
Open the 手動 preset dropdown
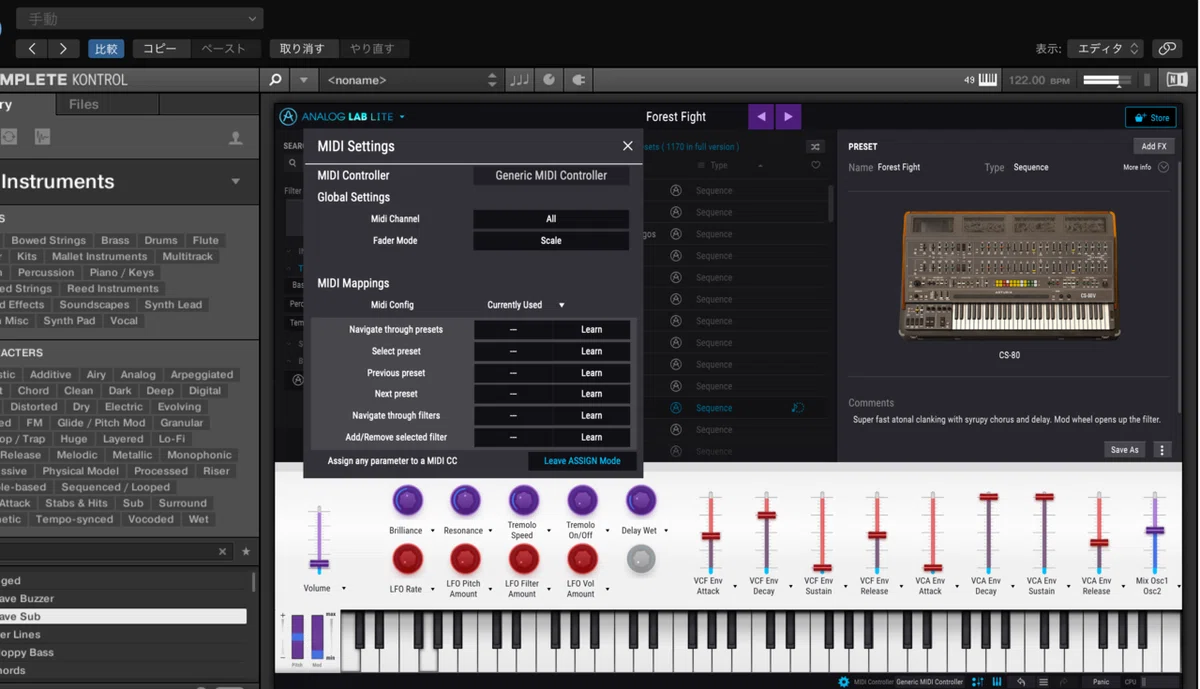[x=140, y=19]
